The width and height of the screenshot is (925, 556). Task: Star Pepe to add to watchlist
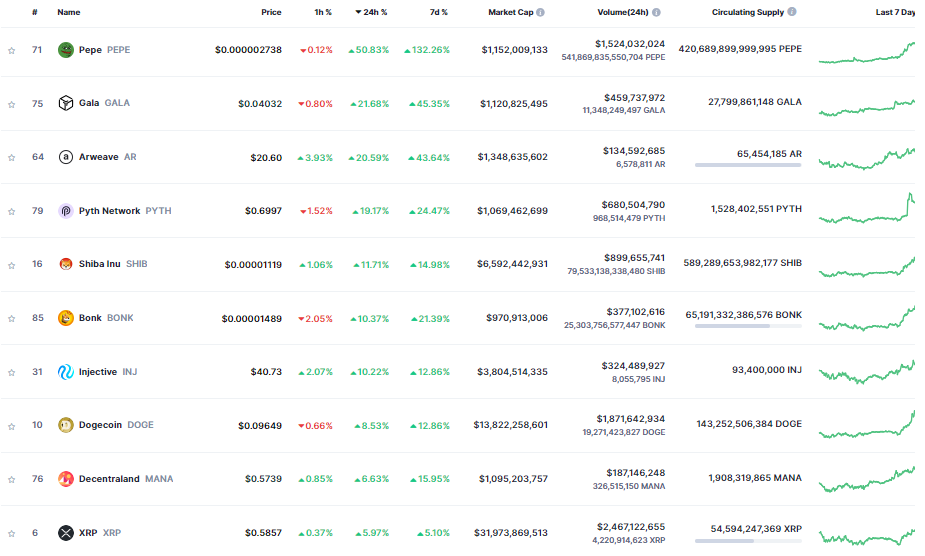pyautogui.click(x=11, y=51)
